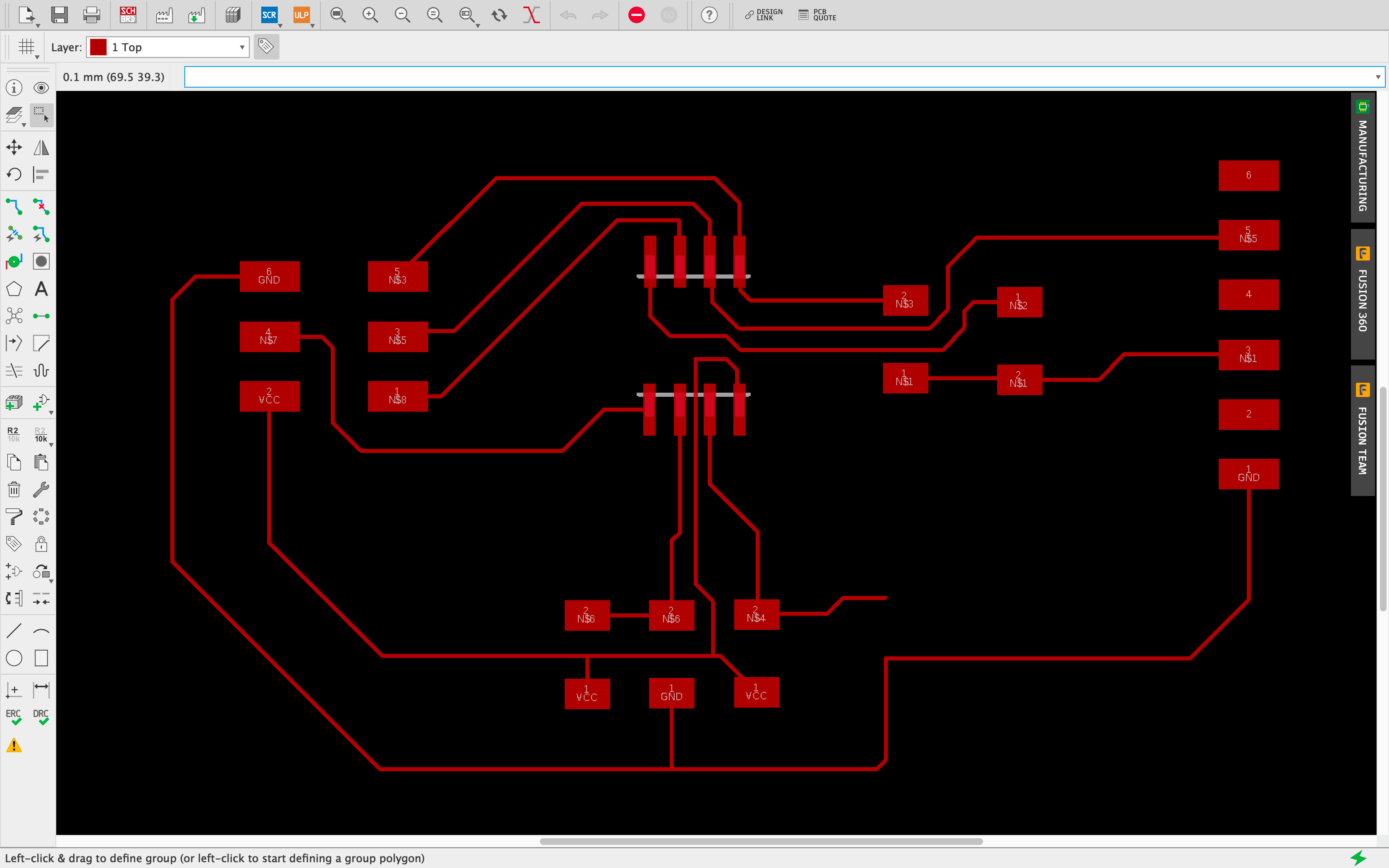Switch to schematic with SCH/BRD icon
This screenshot has height=868, width=1389.
[x=127, y=15]
